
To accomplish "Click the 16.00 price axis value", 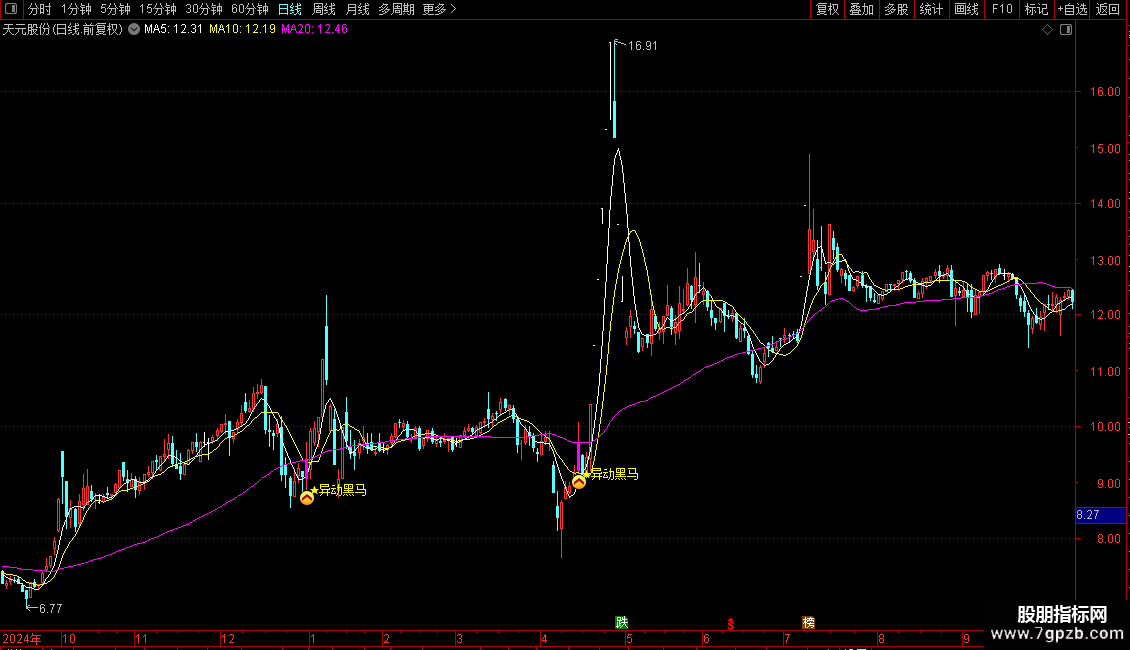I will pyautogui.click(x=1105, y=92).
